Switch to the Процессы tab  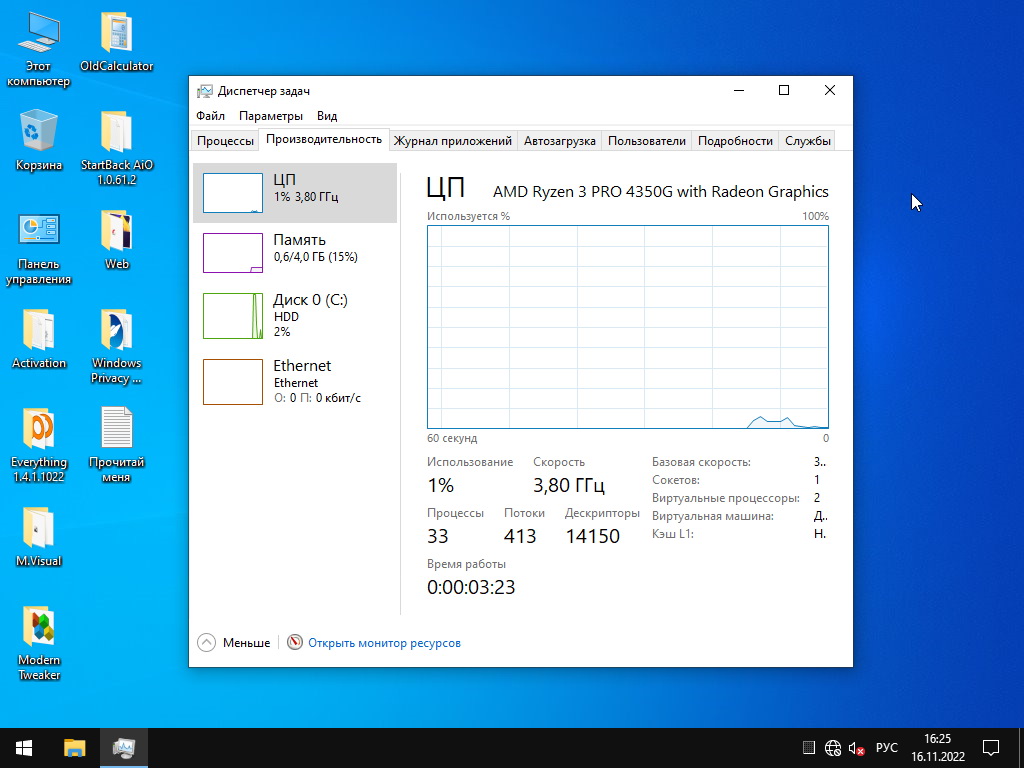(225, 141)
